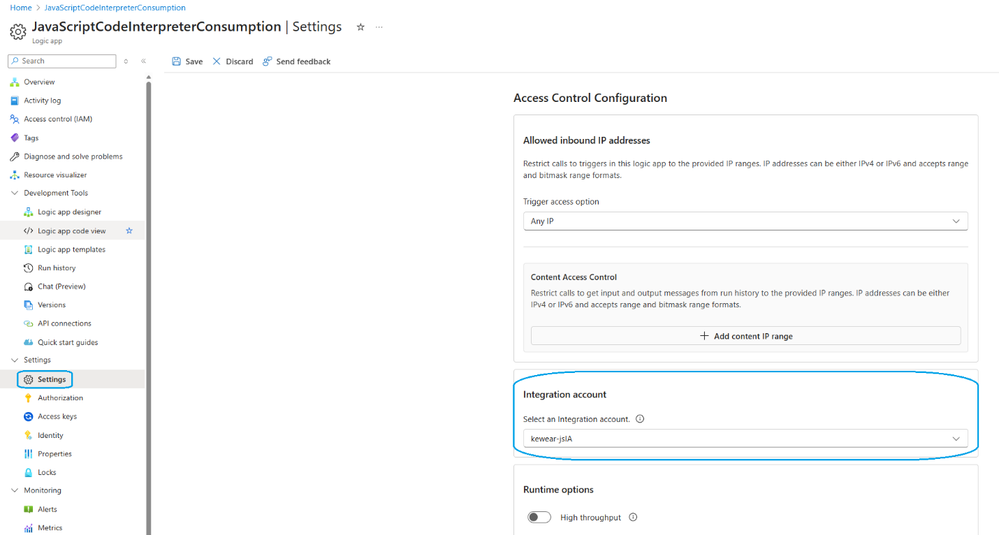Click the Locks padlock icon
This screenshot has height=535, width=999.
(28, 473)
